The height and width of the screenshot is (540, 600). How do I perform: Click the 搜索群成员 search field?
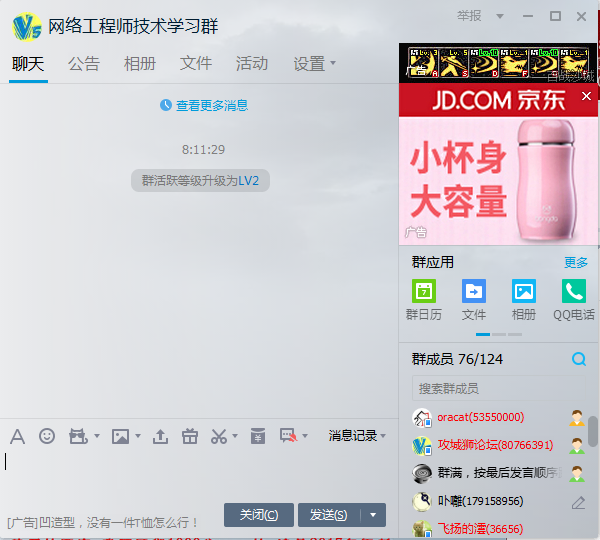click(x=499, y=388)
